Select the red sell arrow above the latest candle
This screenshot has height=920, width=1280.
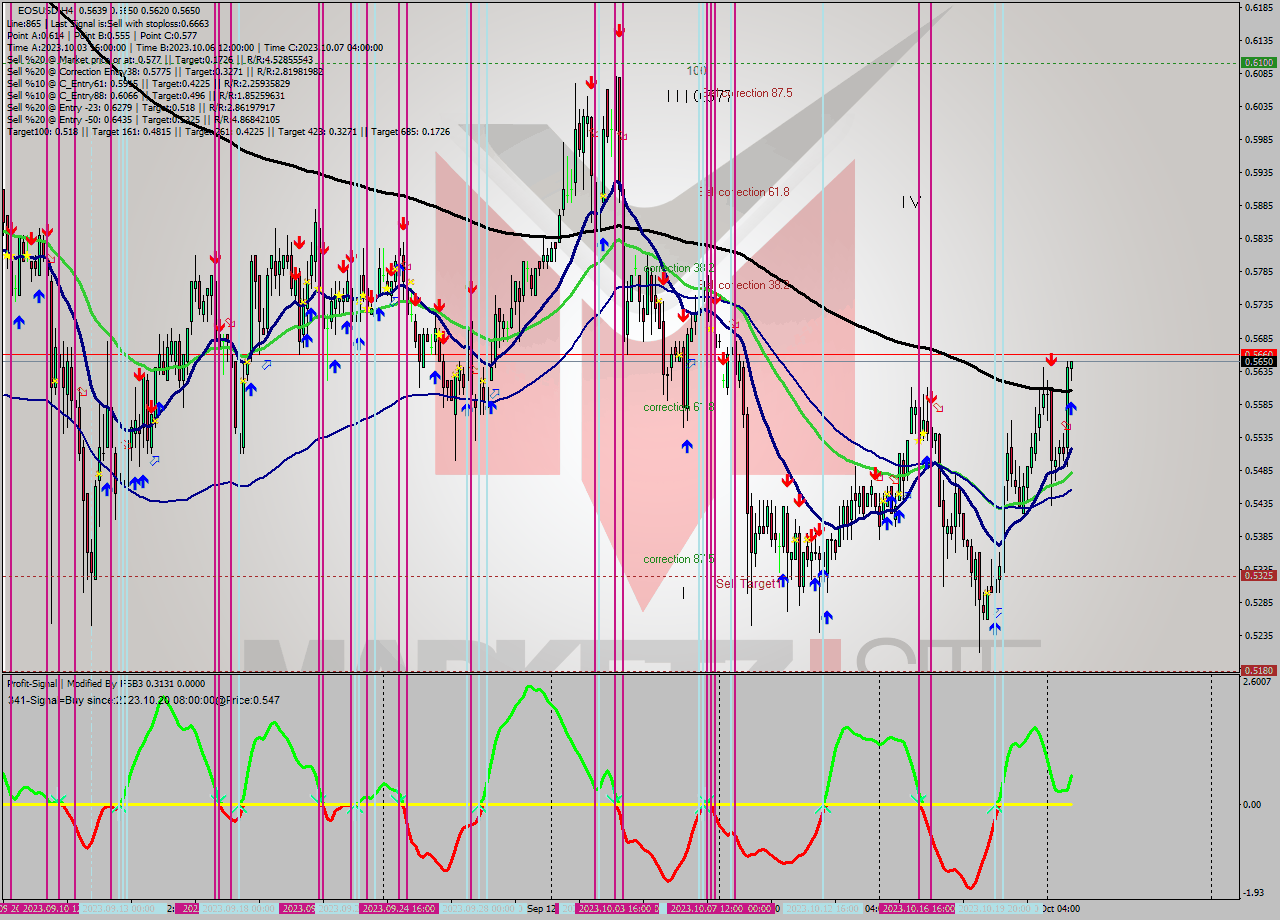pos(1052,357)
